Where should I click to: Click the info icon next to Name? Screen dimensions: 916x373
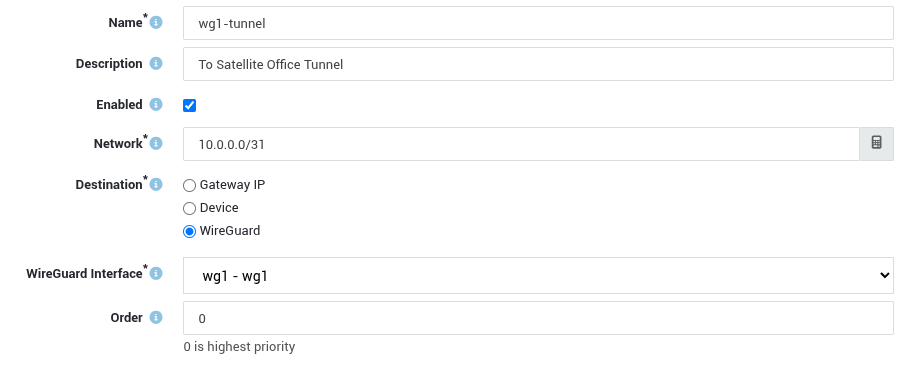[x=156, y=23]
